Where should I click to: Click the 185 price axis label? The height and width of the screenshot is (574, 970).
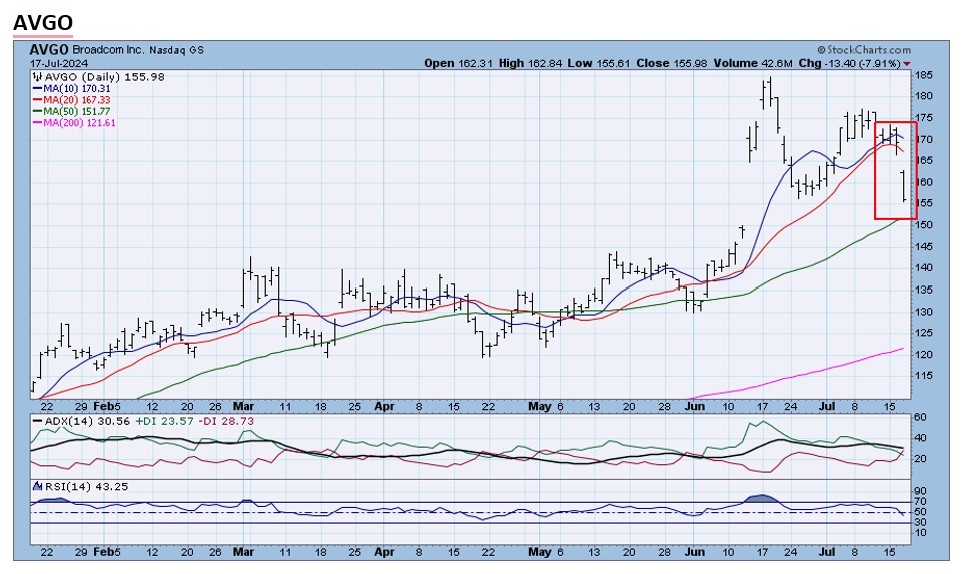point(924,75)
